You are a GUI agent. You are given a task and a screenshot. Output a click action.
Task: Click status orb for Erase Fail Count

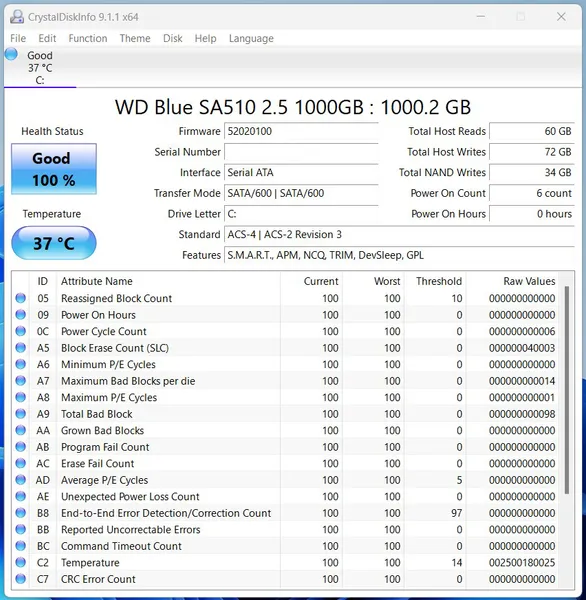21,463
